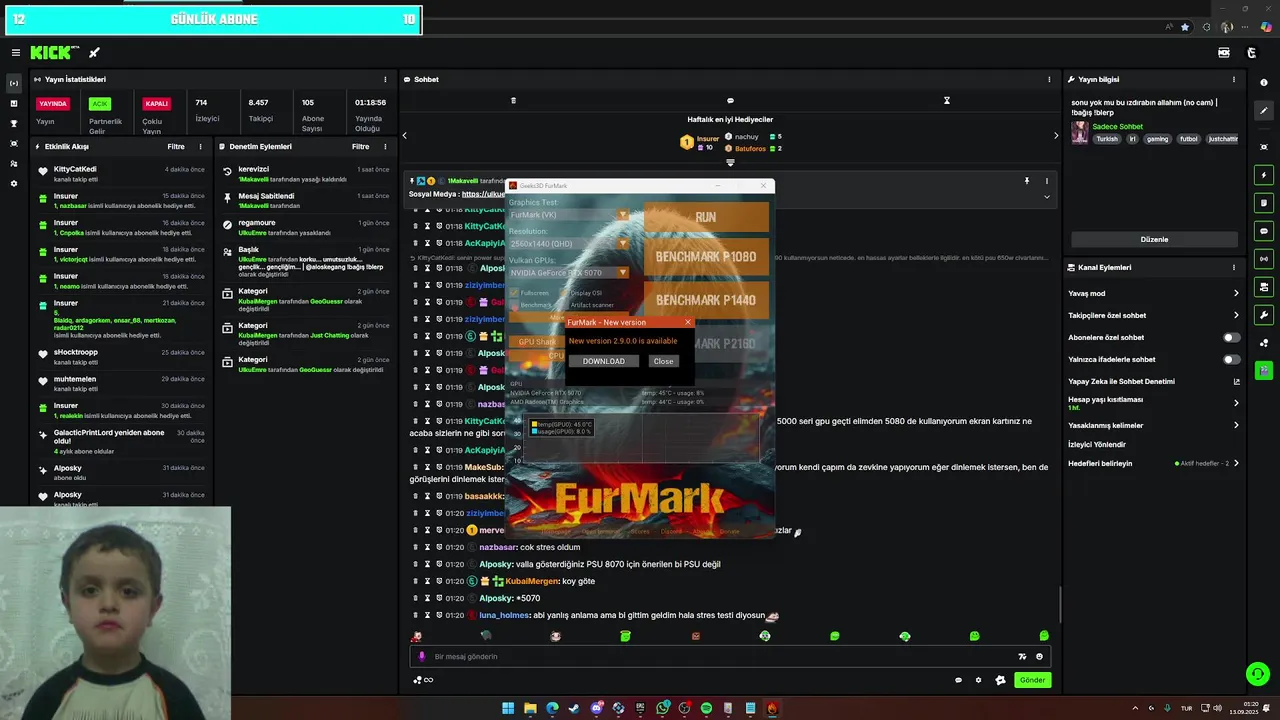Viewport: 1280px width, 720px height.
Task: Click the wrench icon in right sidebar
Action: [x=1264, y=315]
